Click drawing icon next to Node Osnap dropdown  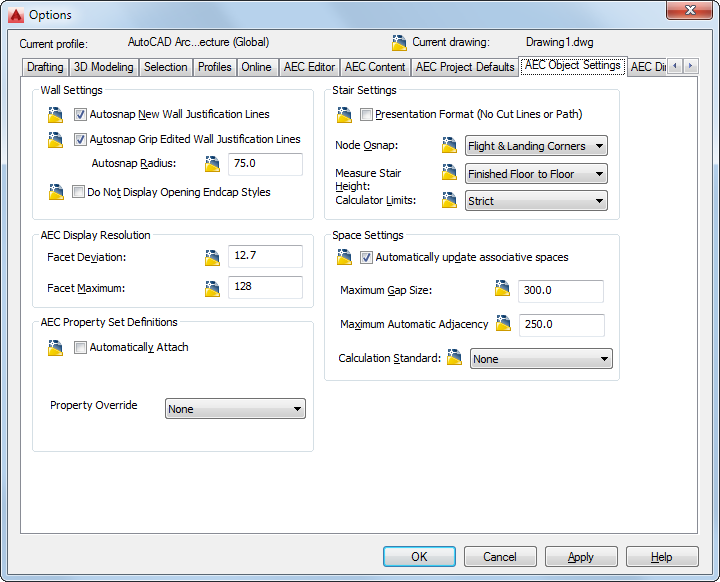[449, 145]
